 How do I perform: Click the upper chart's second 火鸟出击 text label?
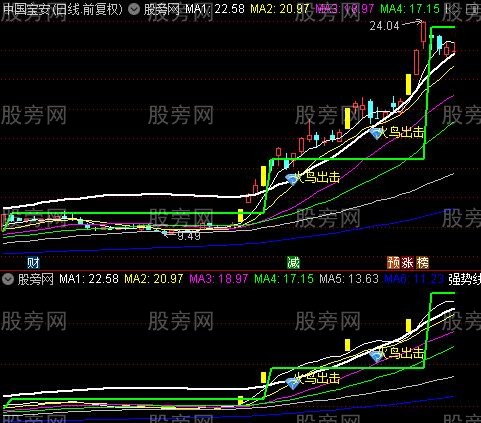pyautogui.click(x=402, y=132)
